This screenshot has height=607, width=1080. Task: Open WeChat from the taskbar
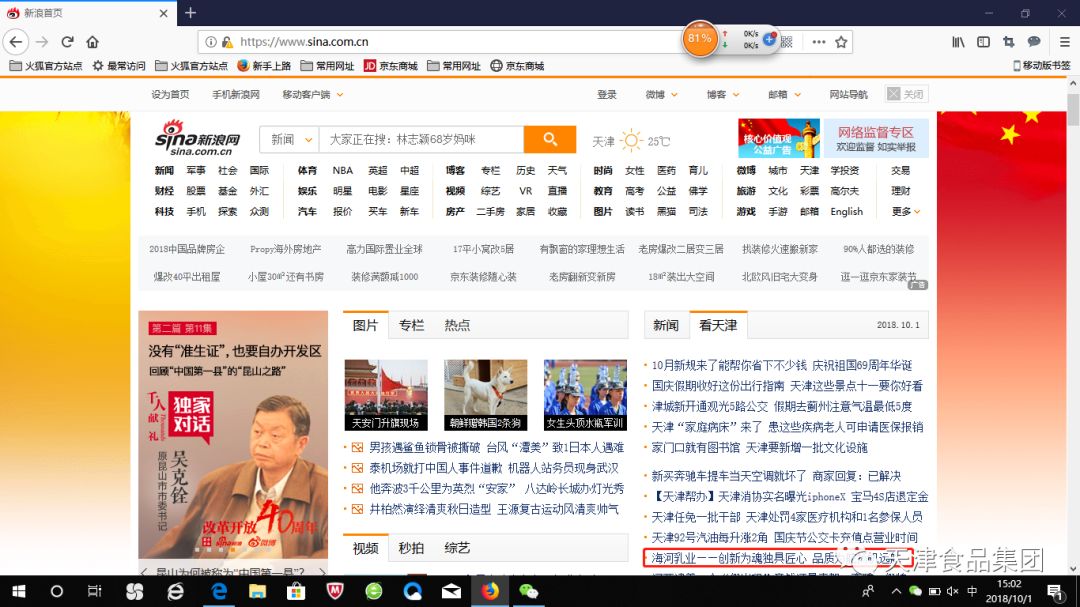coord(528,591)
